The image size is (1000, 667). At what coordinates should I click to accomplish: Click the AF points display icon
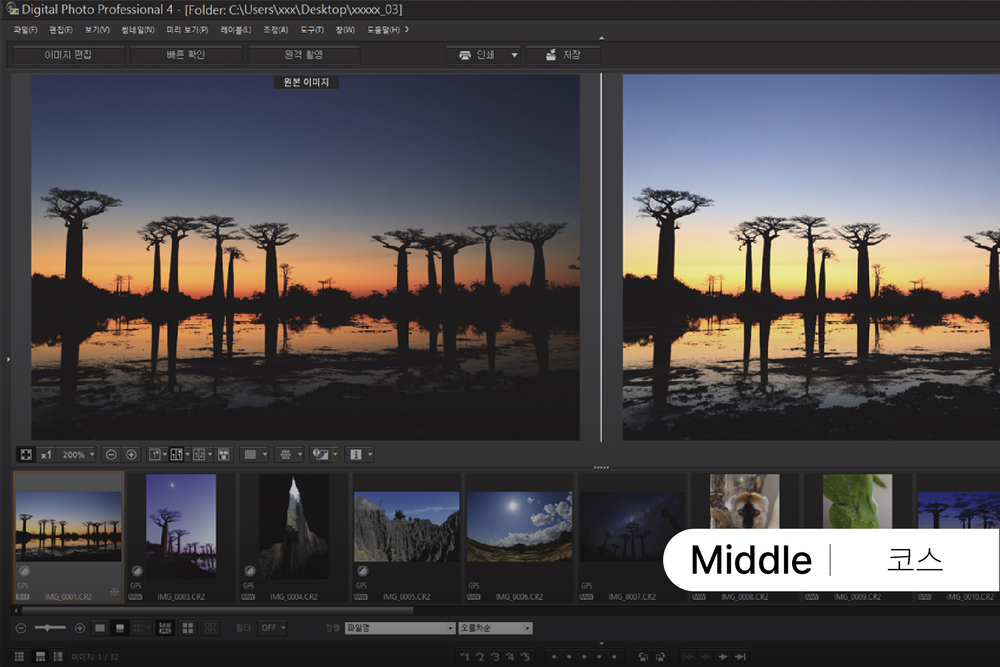tap(286, 455)
